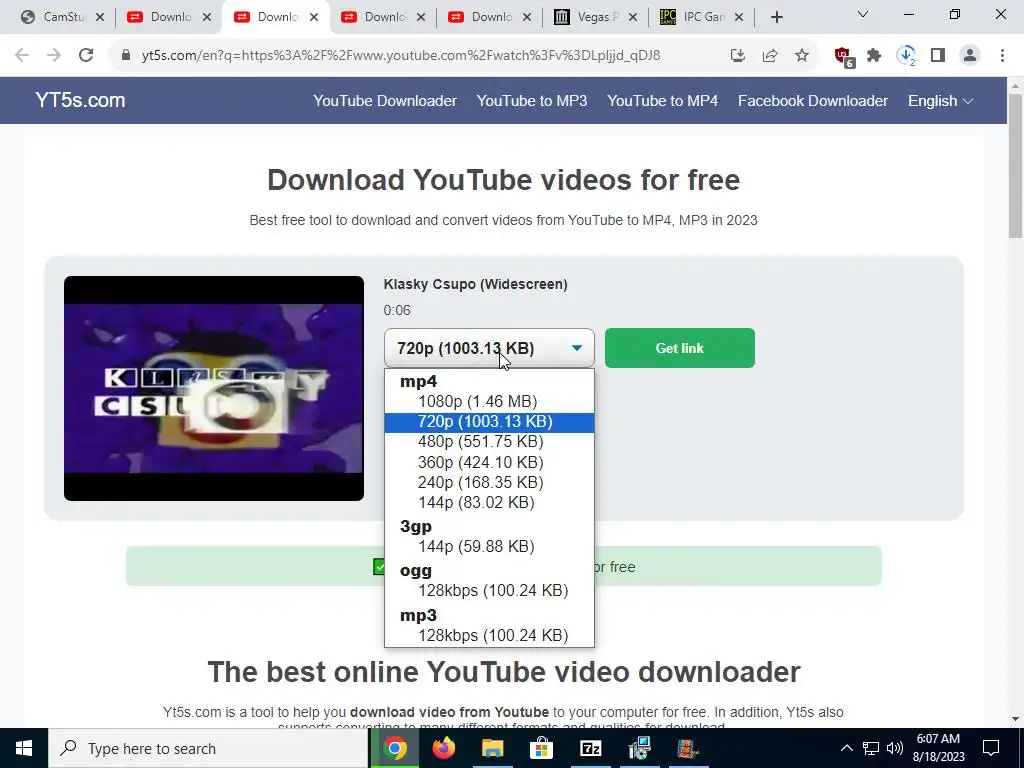Viewport: 1024px width, 768px height.
Task: Select ogg 128kbps (100.24 KB) option
Action: tap(489, 591)
